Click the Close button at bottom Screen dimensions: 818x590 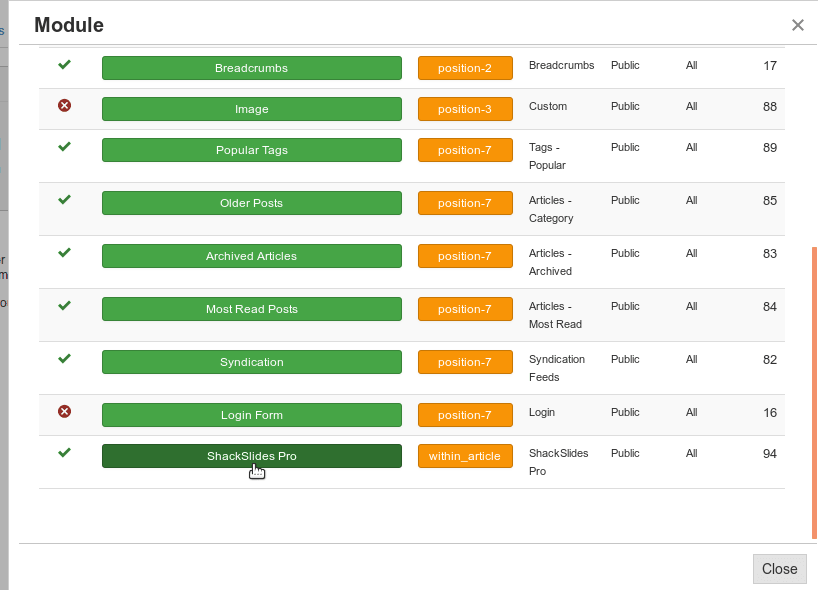click(779, 569)
